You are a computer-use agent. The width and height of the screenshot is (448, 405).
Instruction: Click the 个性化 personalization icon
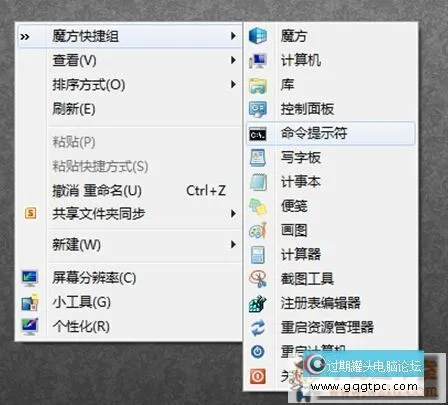point(30,327)
